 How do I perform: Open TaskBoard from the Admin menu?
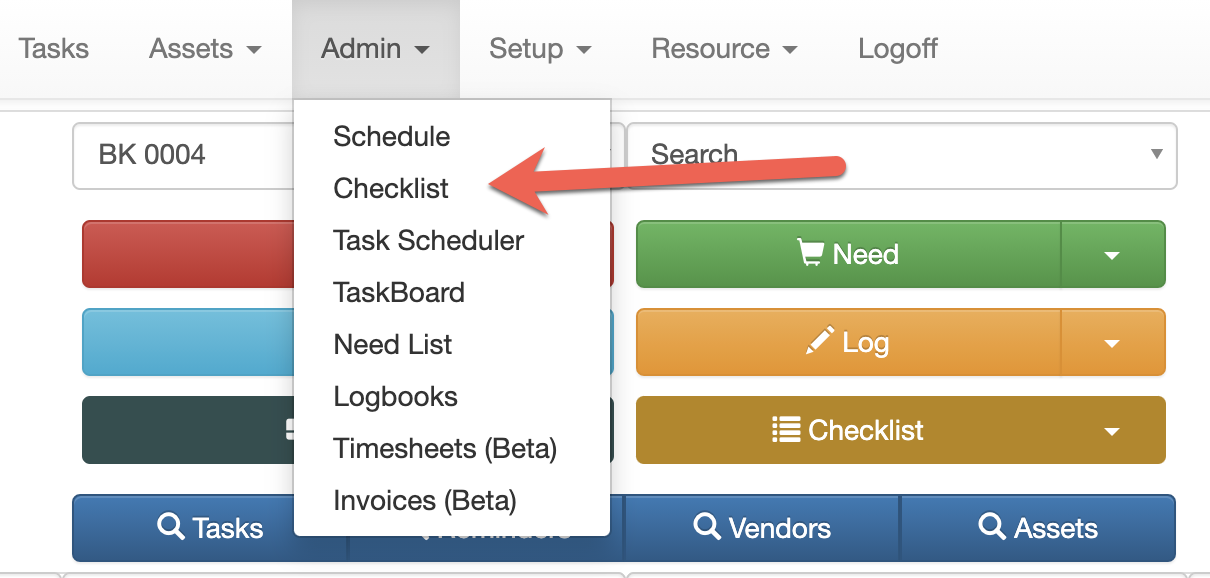(x=398, y=292)
